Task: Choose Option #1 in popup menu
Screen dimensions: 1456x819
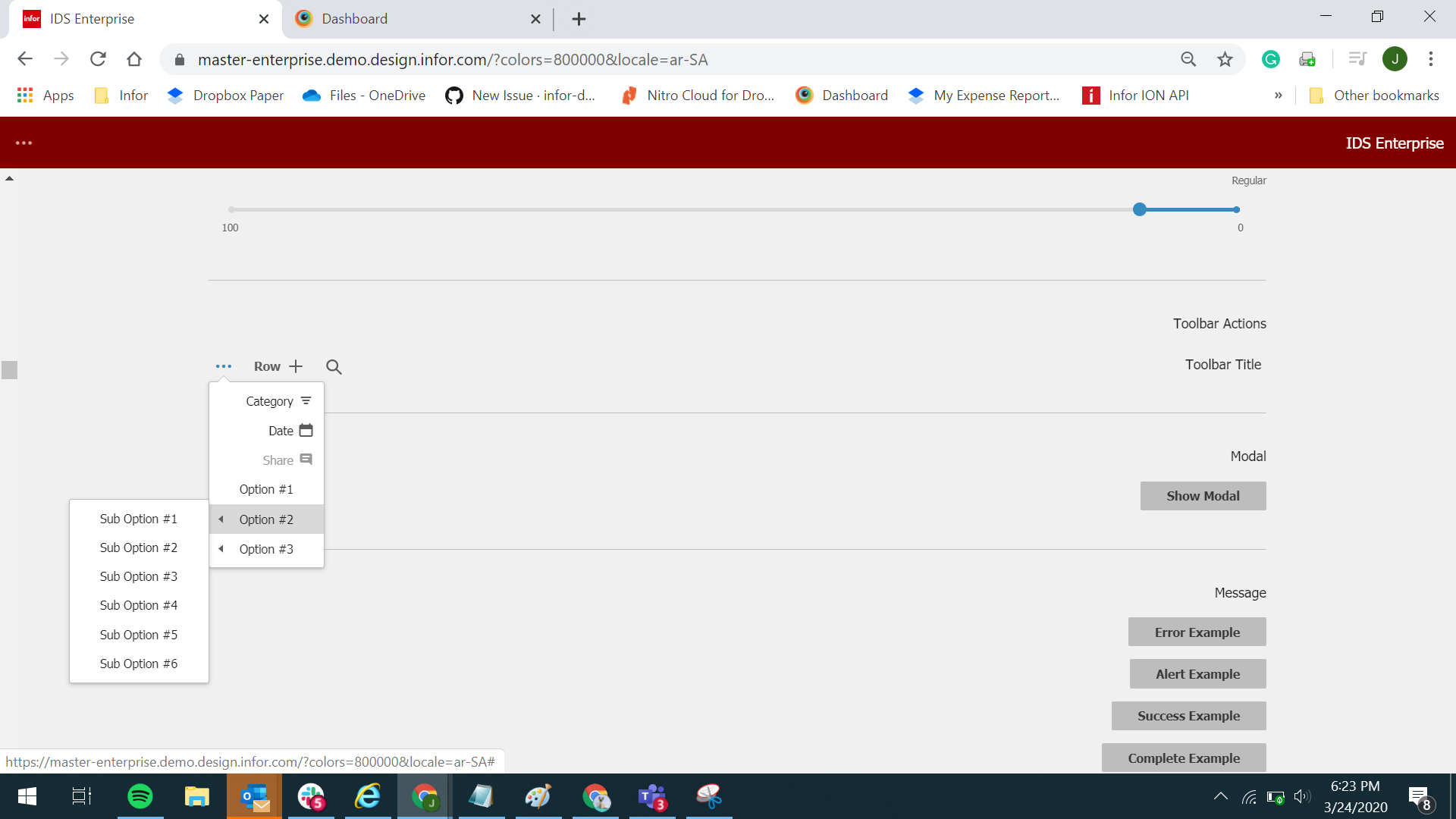Action: point(265,489)
